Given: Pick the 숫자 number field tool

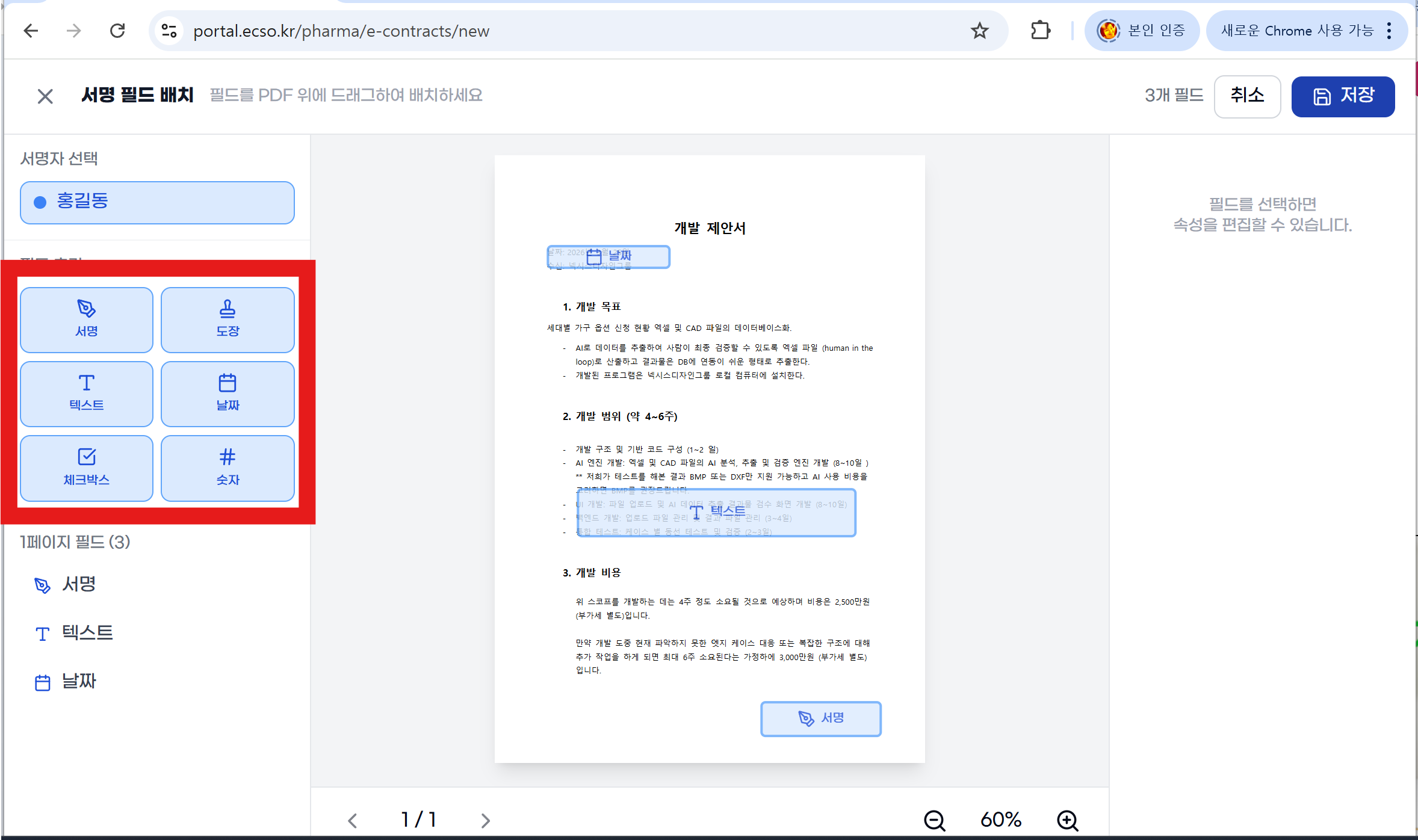Looking at the screenshot, I should click(x=228, y=468).
